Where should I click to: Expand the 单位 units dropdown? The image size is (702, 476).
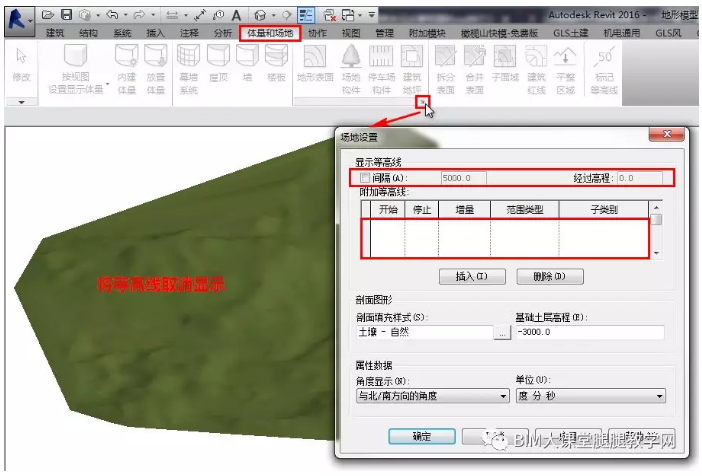(x=589, y=396)
